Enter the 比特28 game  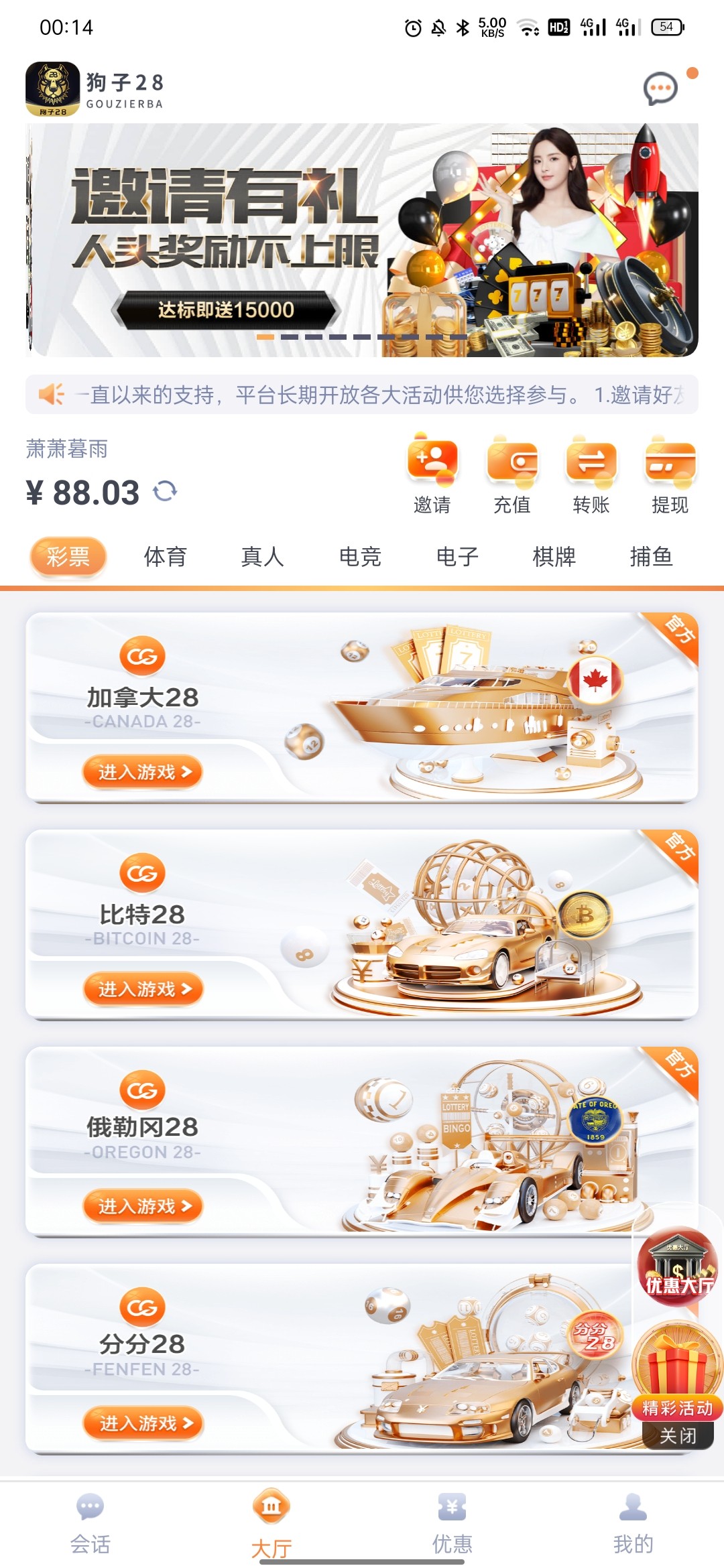point(142,989)
